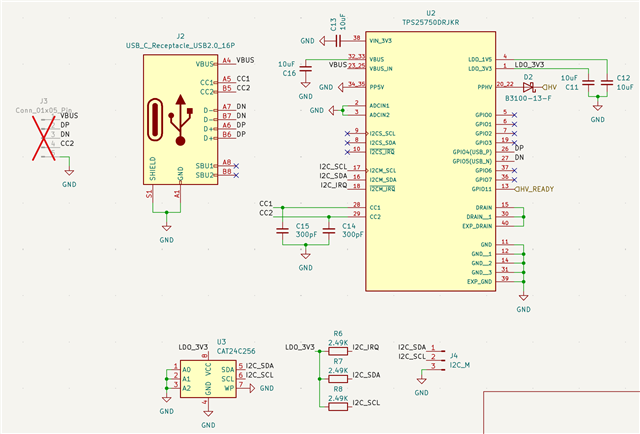Click the WP pin name on U3
This screenshot has height=434, width=640.
229,388
